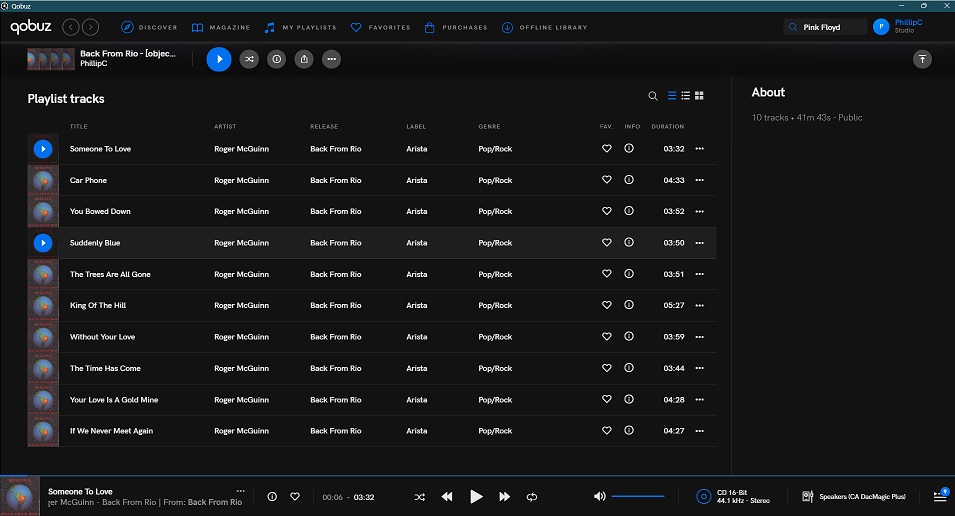Open the Magazine section
Image resolution: width=955 pixels, height=516 pixels.
click(x=220, y=27)
